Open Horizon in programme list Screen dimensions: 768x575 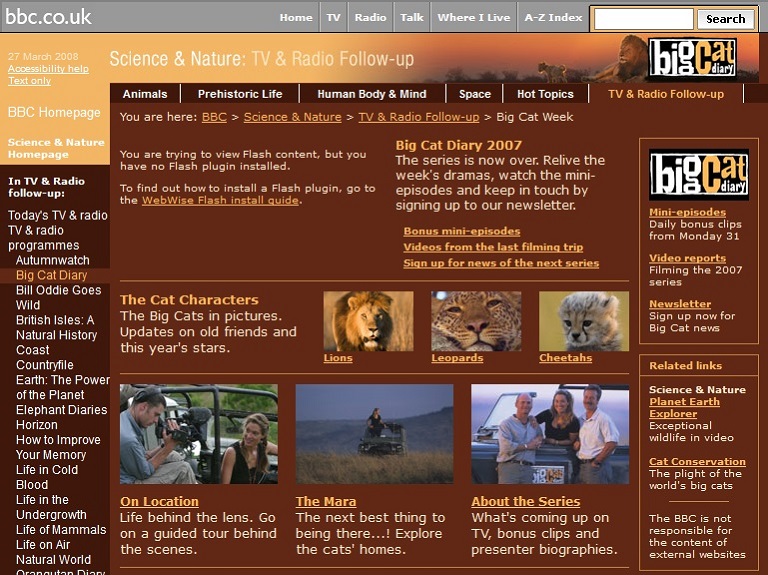tap(37, 425)
